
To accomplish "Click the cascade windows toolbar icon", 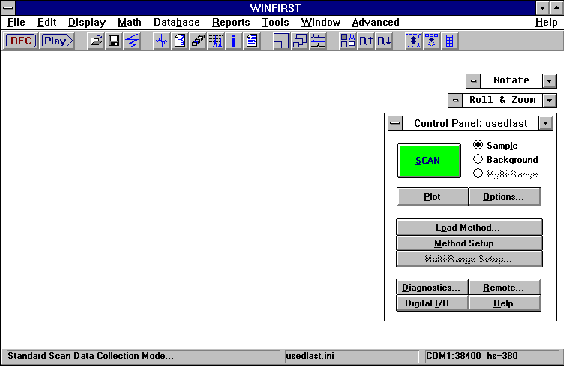I will pos(300,41).
